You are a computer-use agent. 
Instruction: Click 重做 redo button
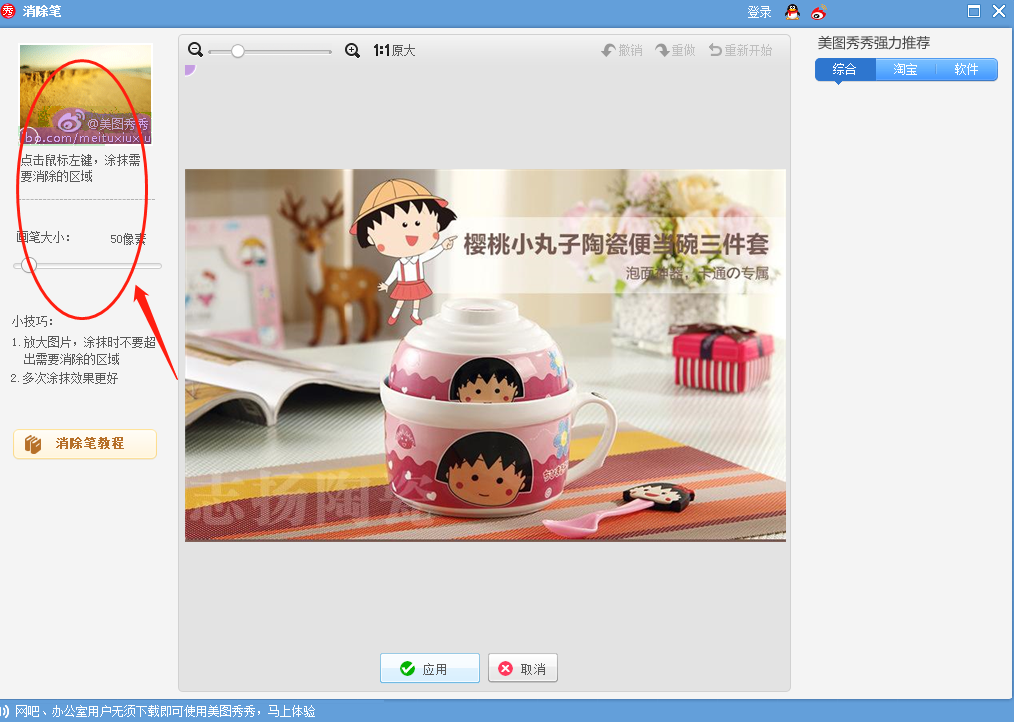675,50
